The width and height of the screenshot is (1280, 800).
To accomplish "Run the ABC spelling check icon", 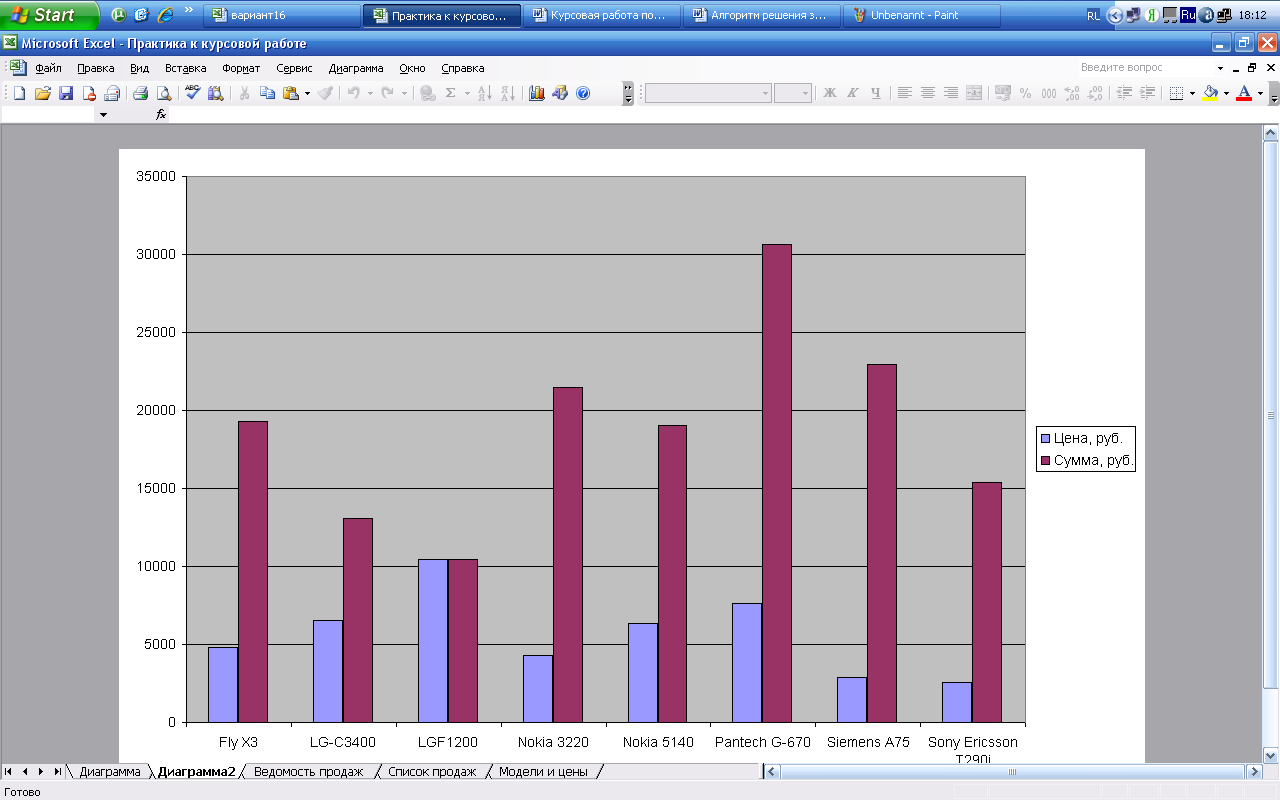I will [x=192, y=93].
